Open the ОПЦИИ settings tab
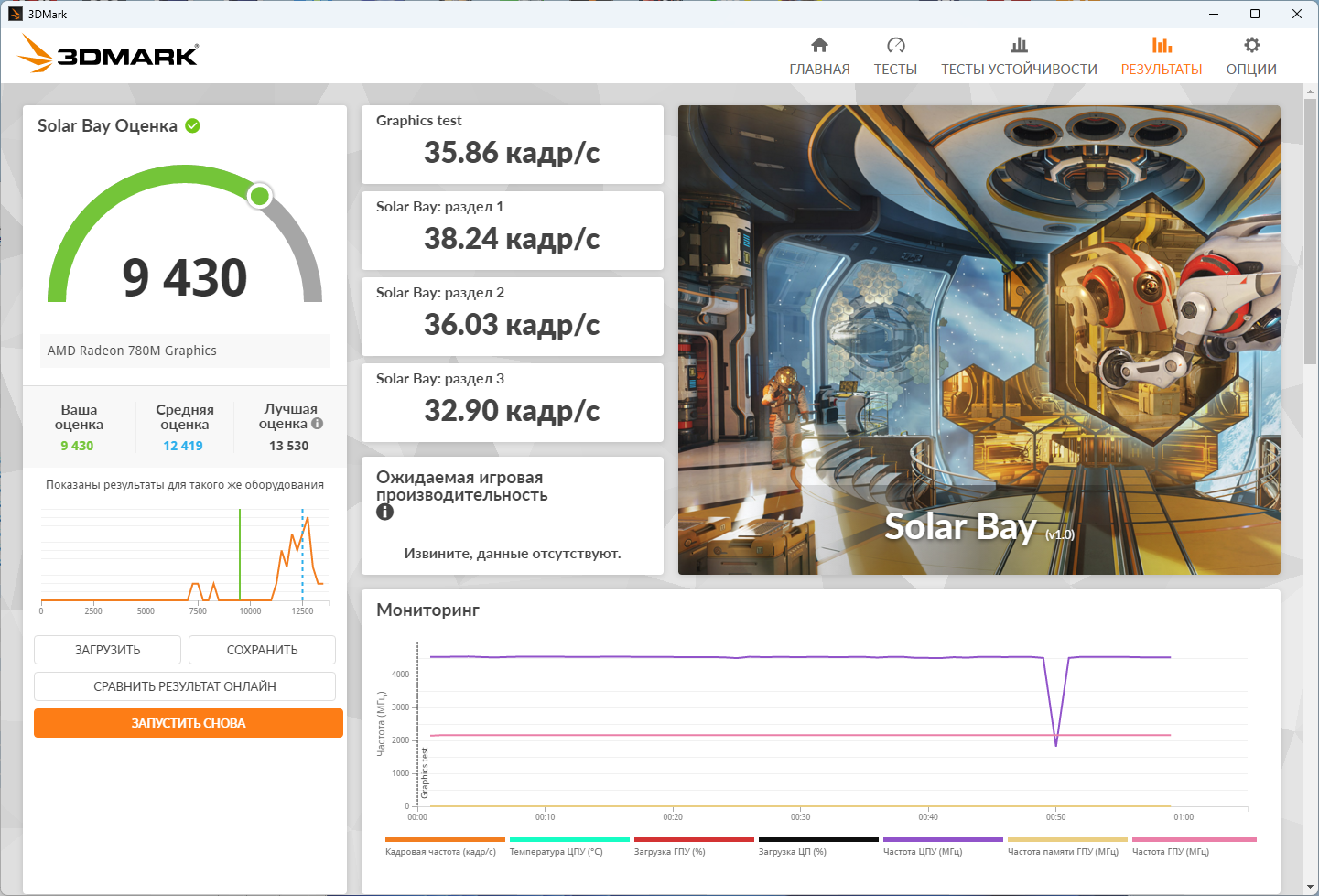The width and height of the screenshot is (1319, 896). coord(1251,57)
